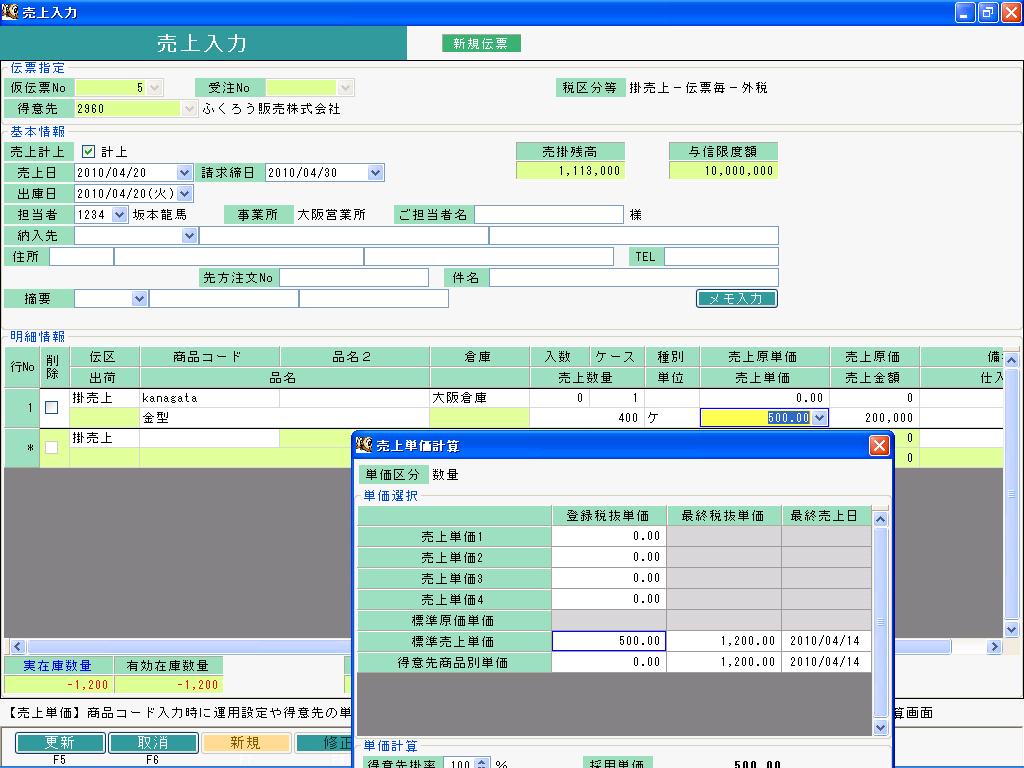Click the 売上単価計算 dialog title icon
1024x768 pixels.
click(x=364, y=445)
